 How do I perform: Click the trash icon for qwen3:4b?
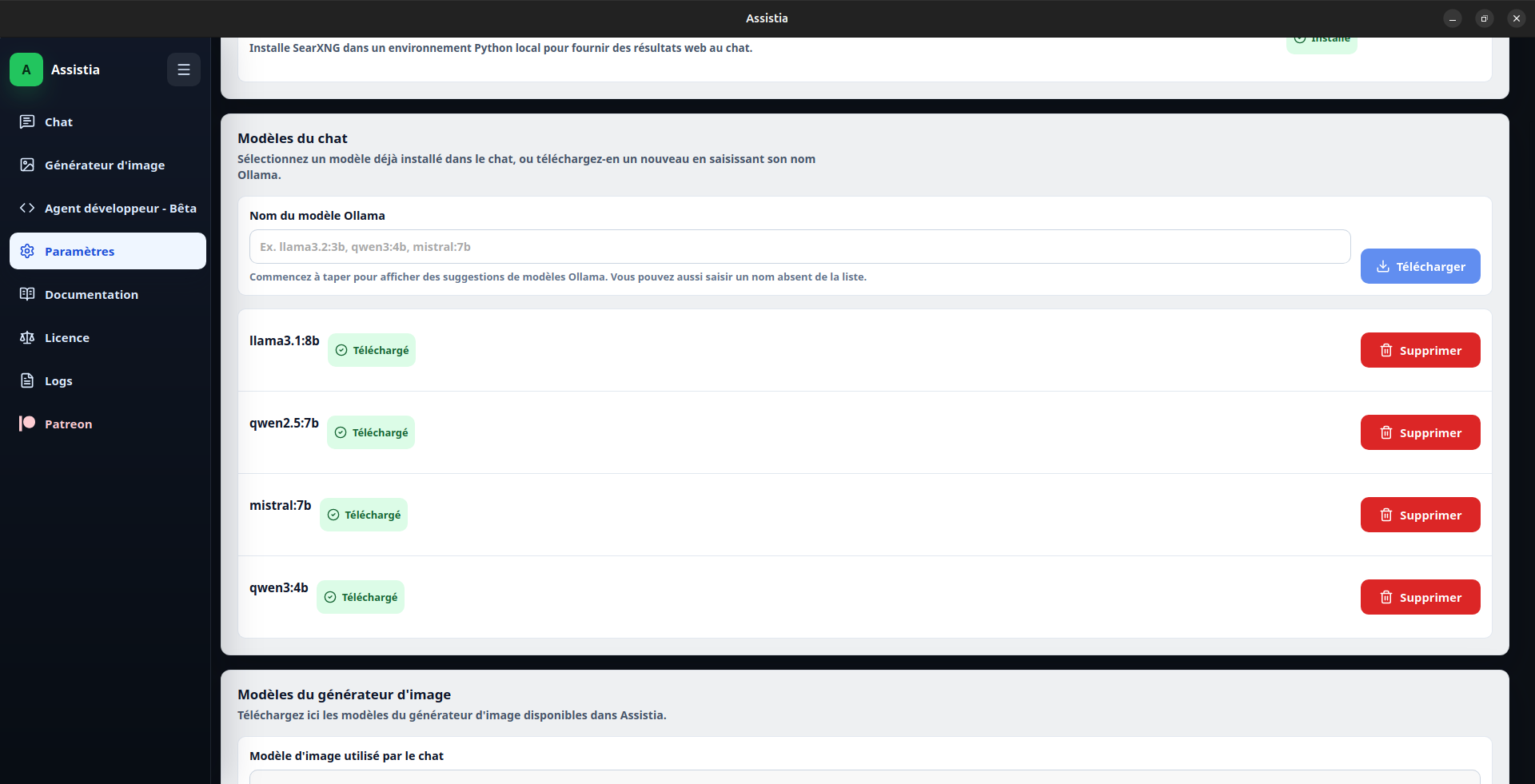(1386, 597)
